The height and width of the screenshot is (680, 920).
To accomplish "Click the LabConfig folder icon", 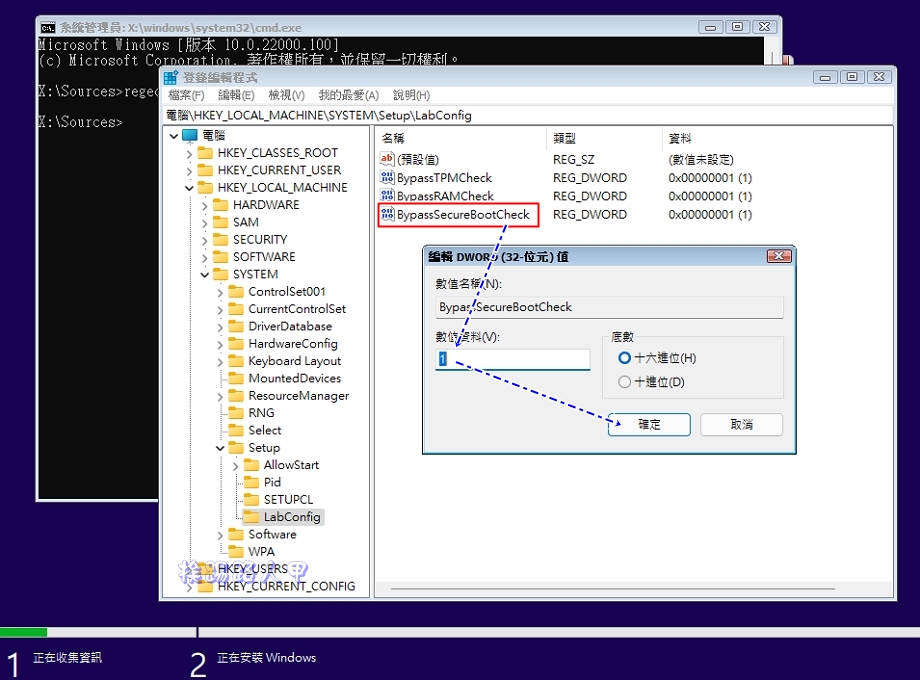I will pyautogui.click(x=251, y=517).
